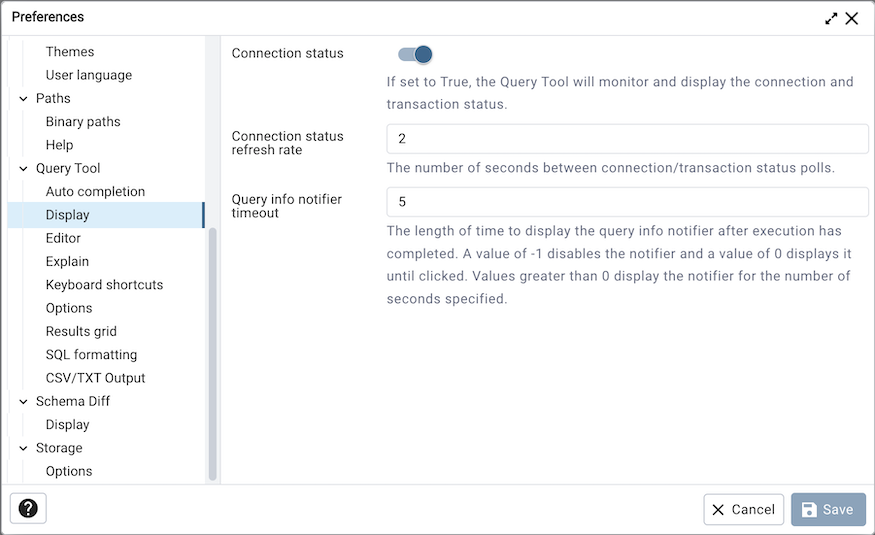Click the Save button
This screenshot has height=535, width=875.
[828, 510]
